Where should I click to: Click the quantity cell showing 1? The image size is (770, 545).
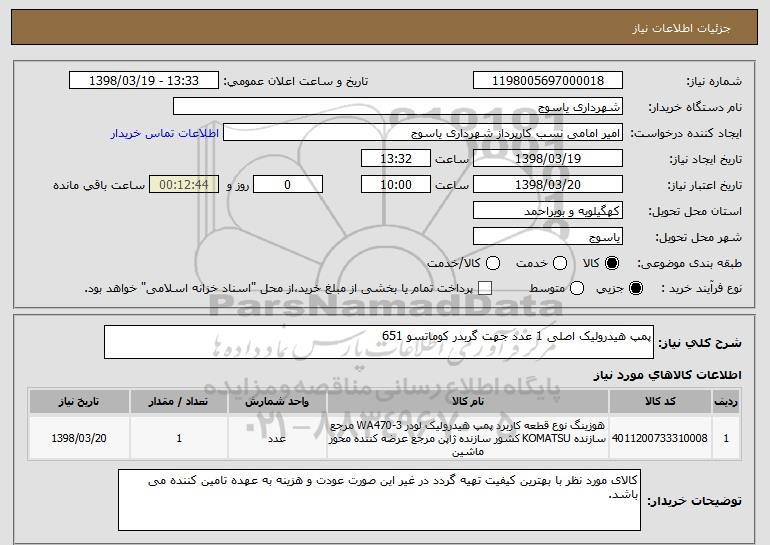click(x=179, y=438)
